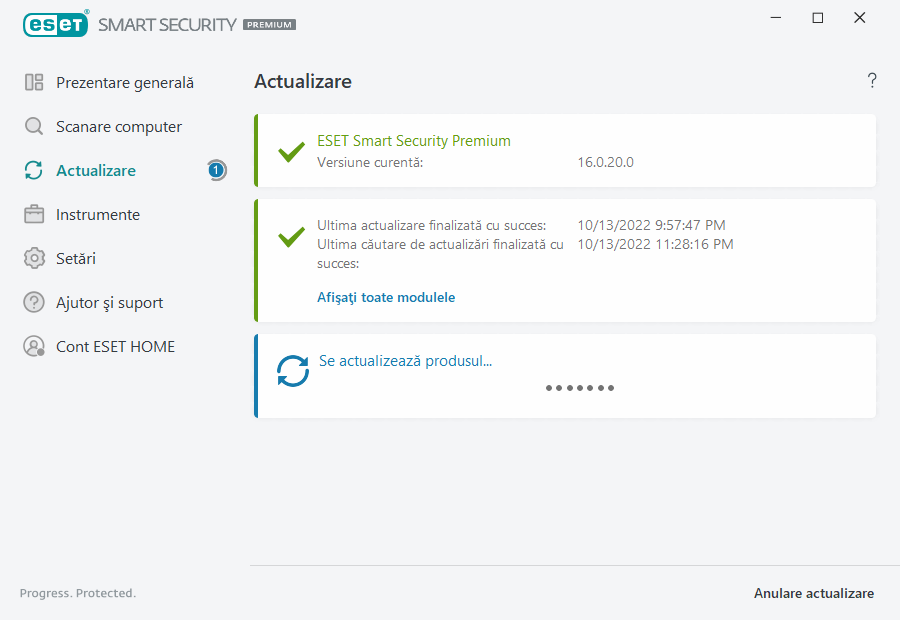Click the Actualizare refresh arrows icon
Viewport: 900px width, 620px height.
34,171
